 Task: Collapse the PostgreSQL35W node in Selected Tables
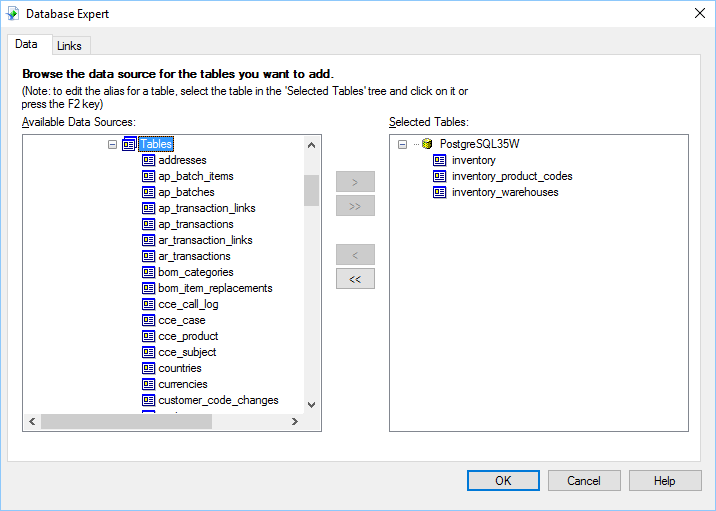(x=402, y=144)
